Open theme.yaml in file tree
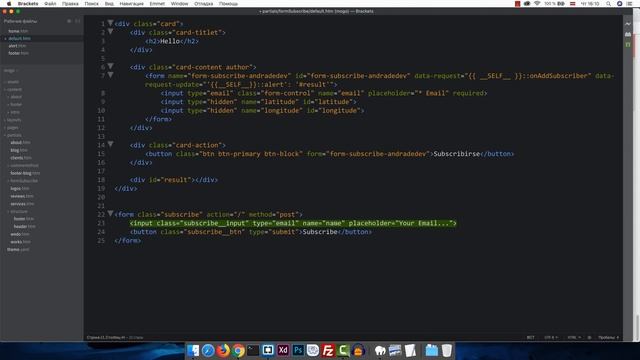 (x=18, y=249)
